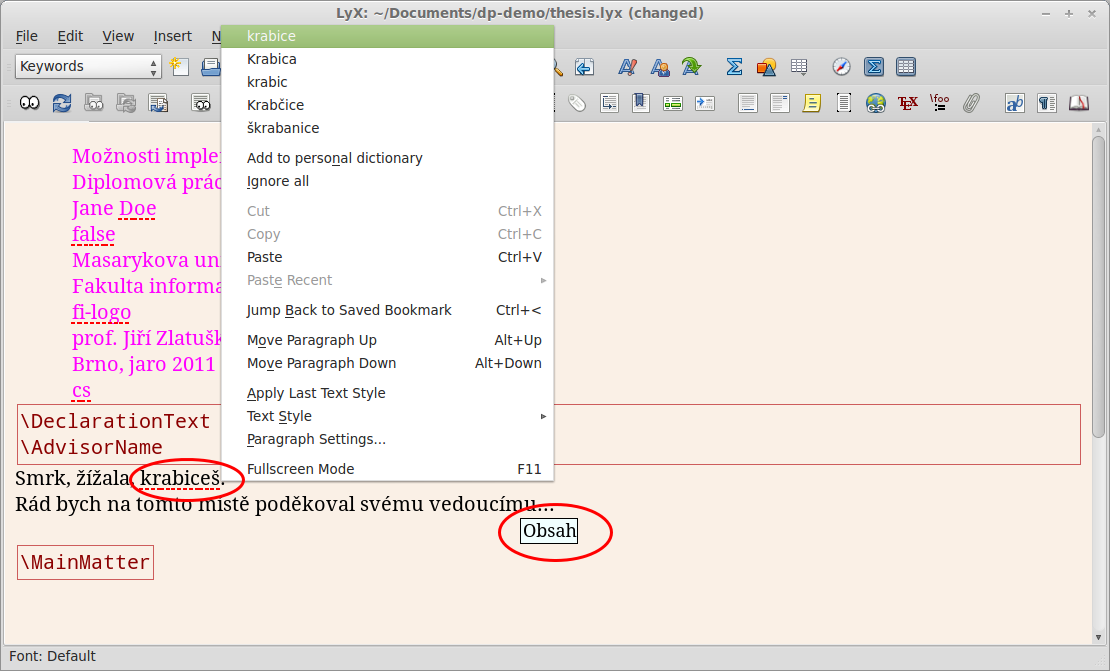Click the Navigate back arrow icon
Image resolution: width=1110 pixels, height=671 pixels.
pyautogui.click(x=584, y=67)
